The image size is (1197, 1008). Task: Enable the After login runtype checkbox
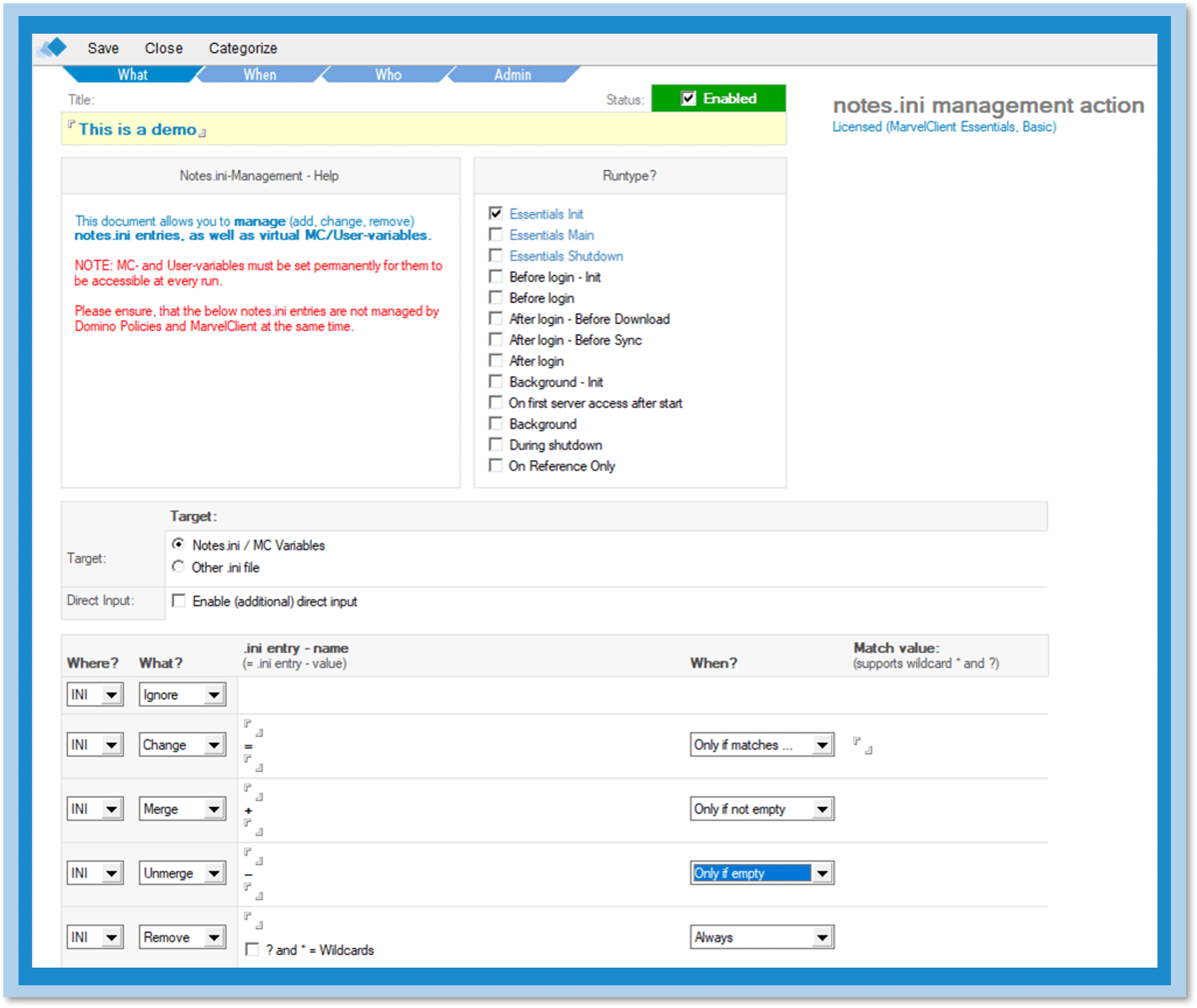(496, 361)
